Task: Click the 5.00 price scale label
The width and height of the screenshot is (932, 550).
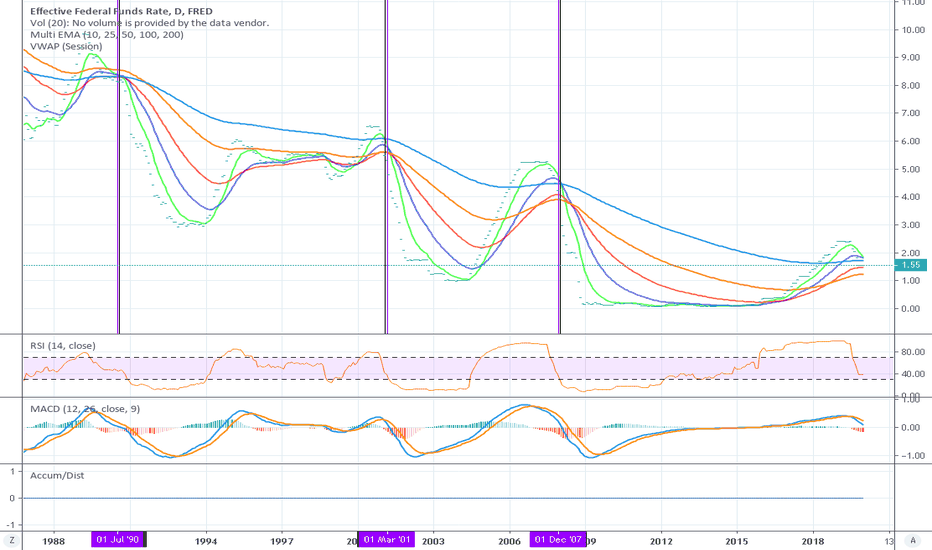Action: (911, 169)
